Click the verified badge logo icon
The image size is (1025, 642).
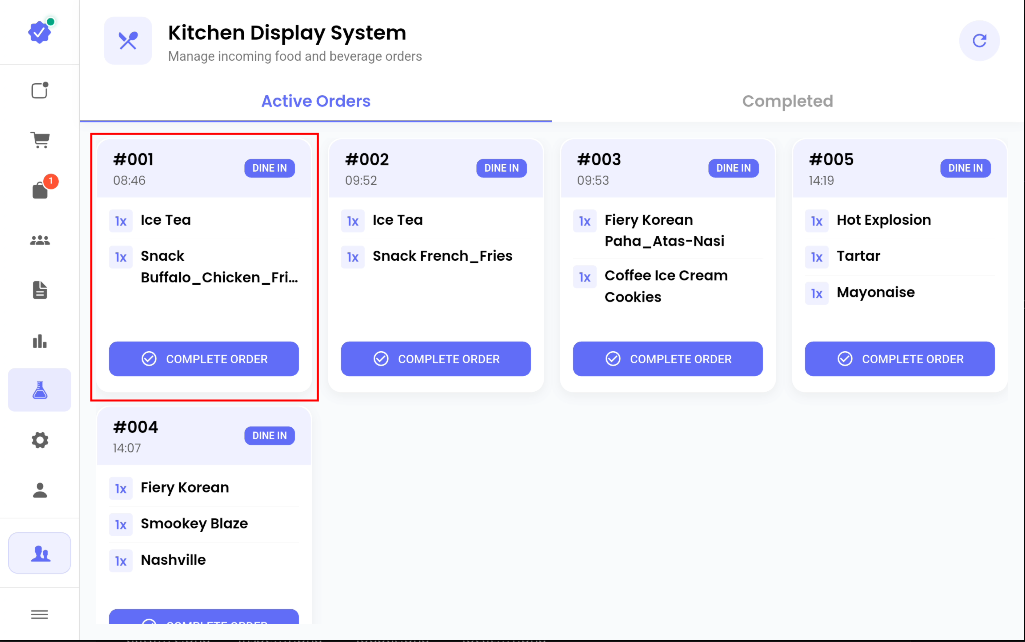pyautogui.click(x=40, y=31)
